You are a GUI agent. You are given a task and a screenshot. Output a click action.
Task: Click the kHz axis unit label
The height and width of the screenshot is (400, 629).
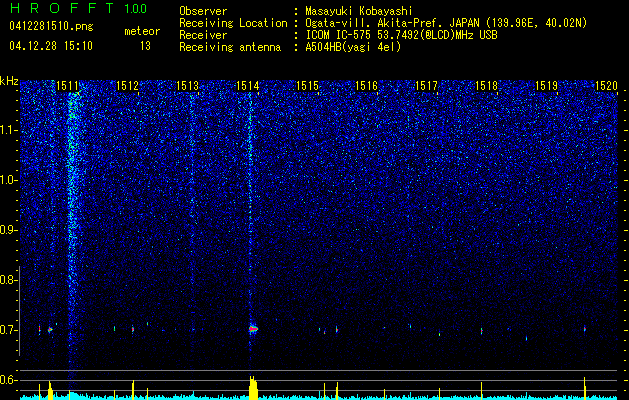pyautogui.click(x=9, y=81)
